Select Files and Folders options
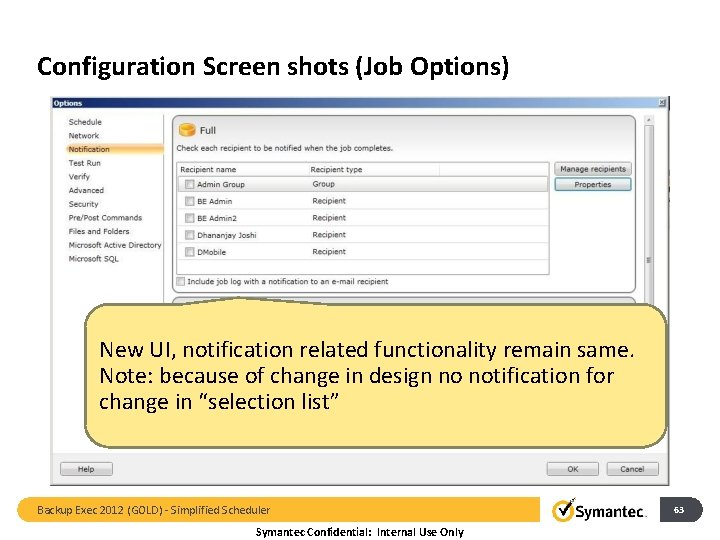Viewport: 720px width, 540px height. tap(99, 231)
